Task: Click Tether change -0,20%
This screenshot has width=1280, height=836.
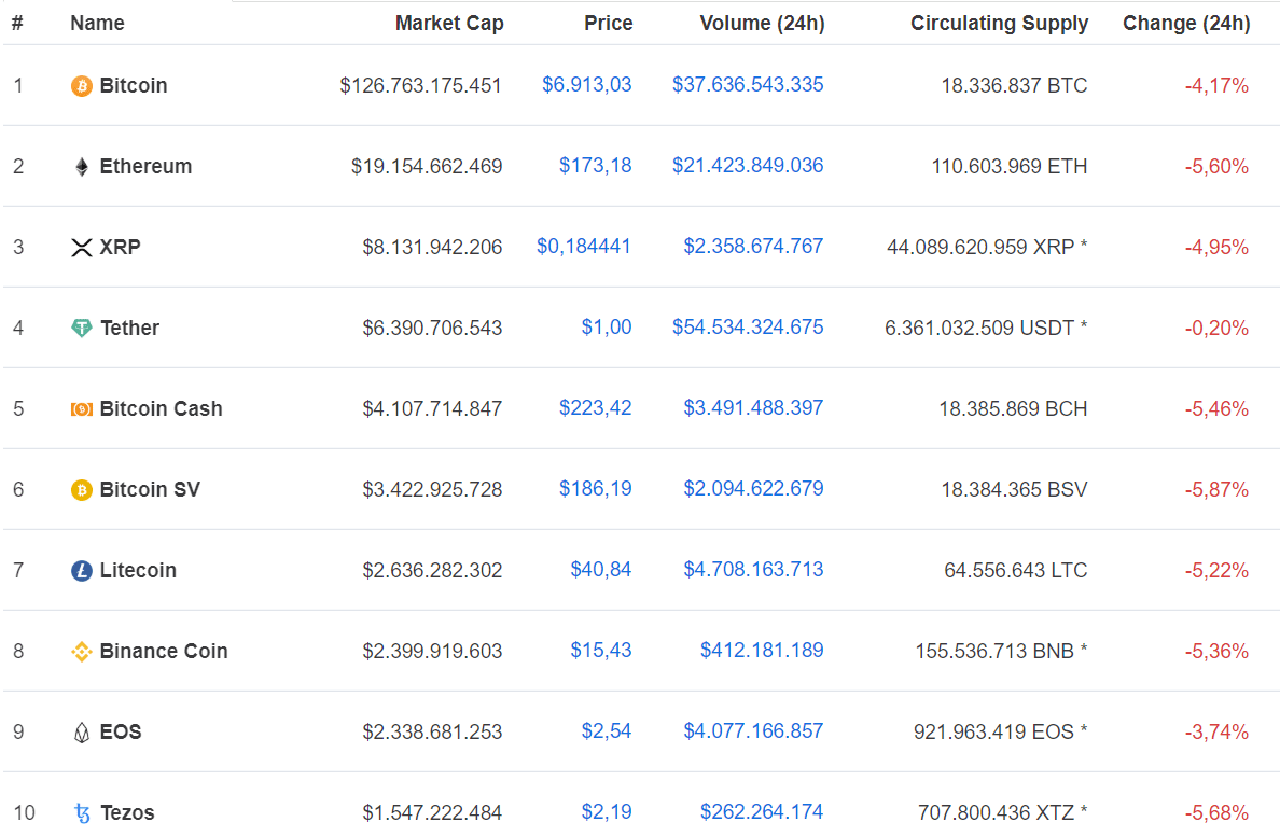Action: [1217, 328]
